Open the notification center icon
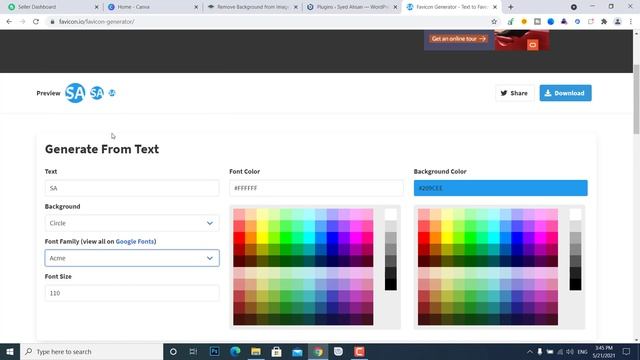The height and width of the screenshot is (360, 640). click(627, 351)
